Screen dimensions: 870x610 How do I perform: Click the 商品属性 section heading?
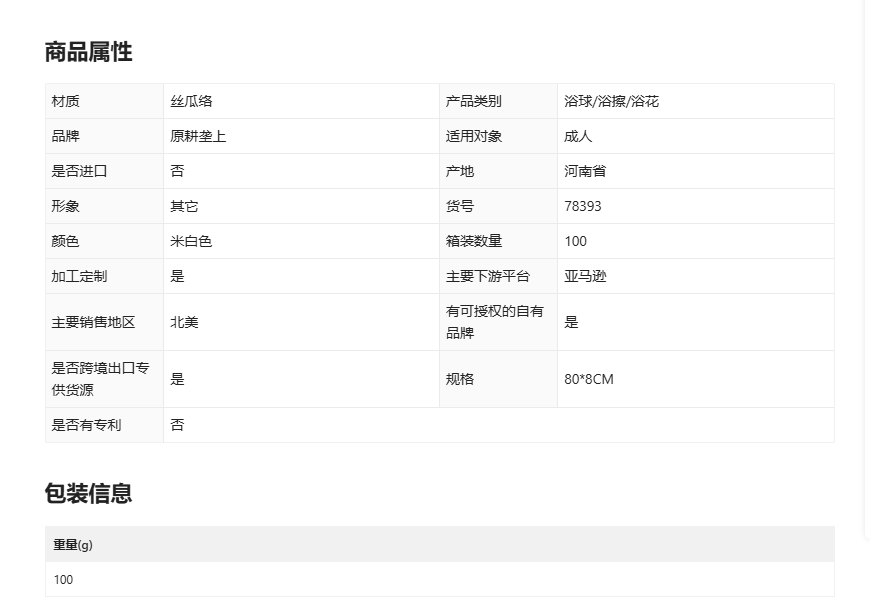point(88,52)
